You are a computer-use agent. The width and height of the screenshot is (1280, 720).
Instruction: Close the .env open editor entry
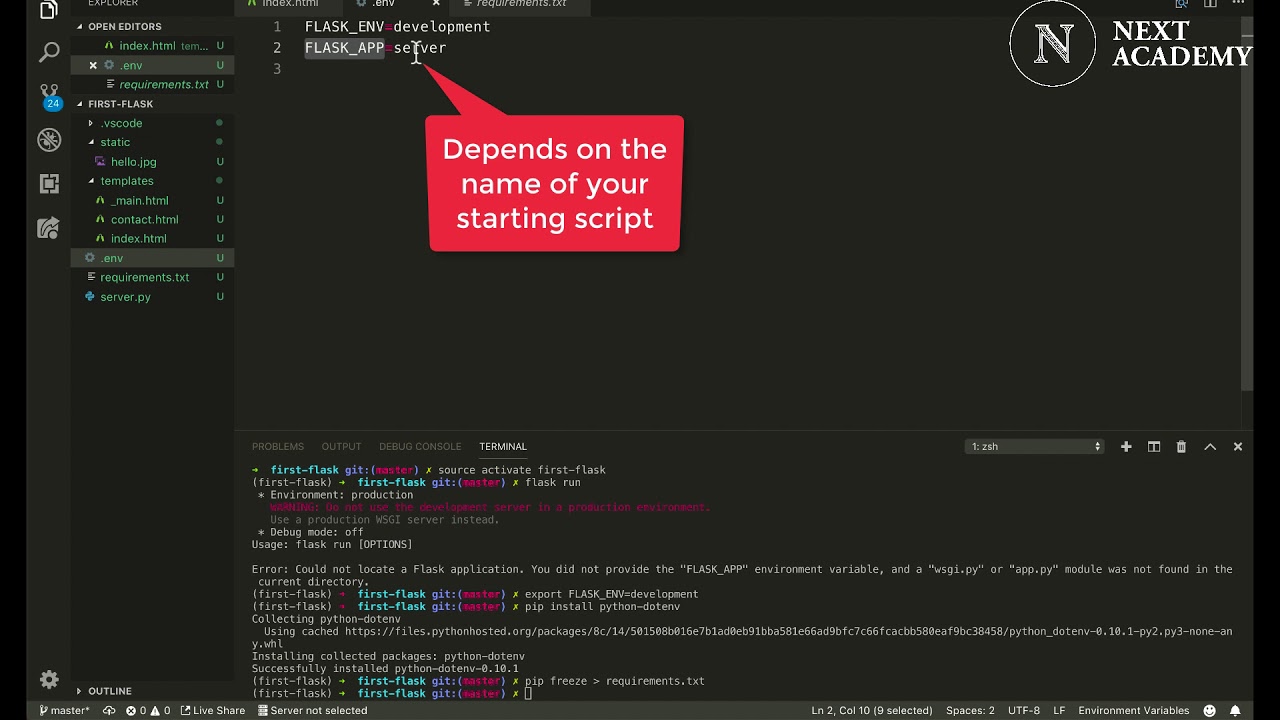(x=93, y=65)
